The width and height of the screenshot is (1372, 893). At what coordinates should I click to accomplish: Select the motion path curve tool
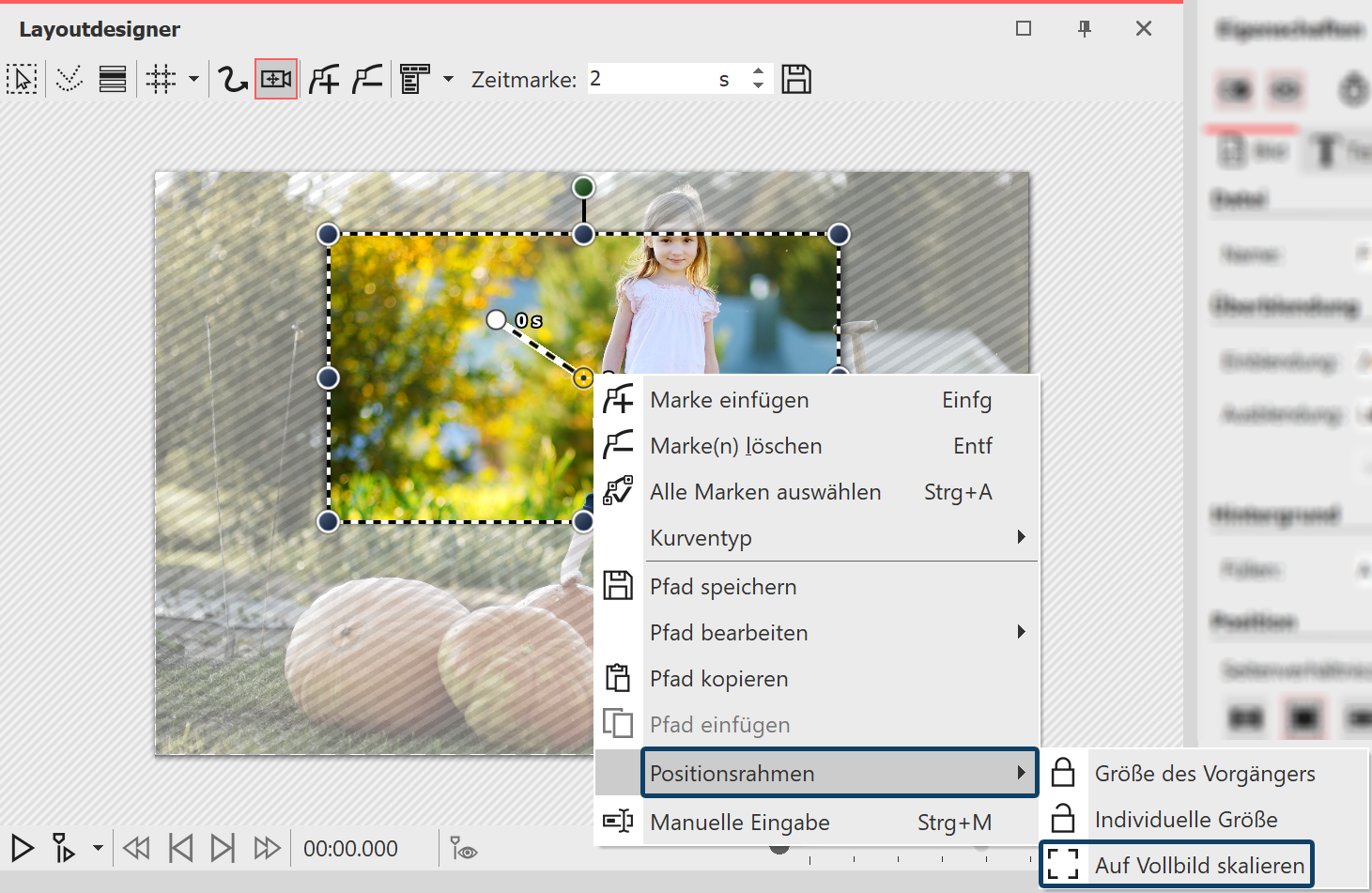click(x=231, y=80)
